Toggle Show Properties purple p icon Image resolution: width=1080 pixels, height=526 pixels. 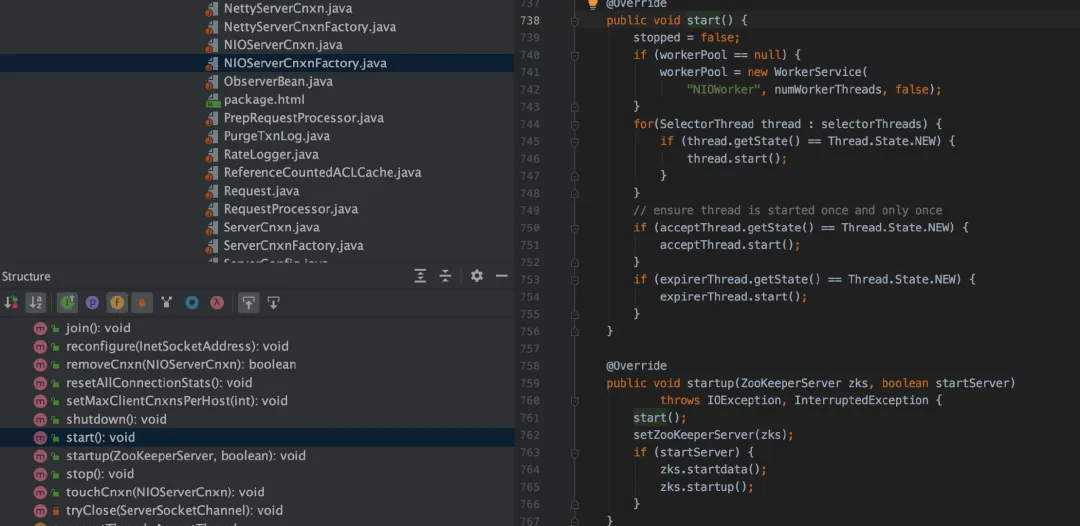(92, 302)
